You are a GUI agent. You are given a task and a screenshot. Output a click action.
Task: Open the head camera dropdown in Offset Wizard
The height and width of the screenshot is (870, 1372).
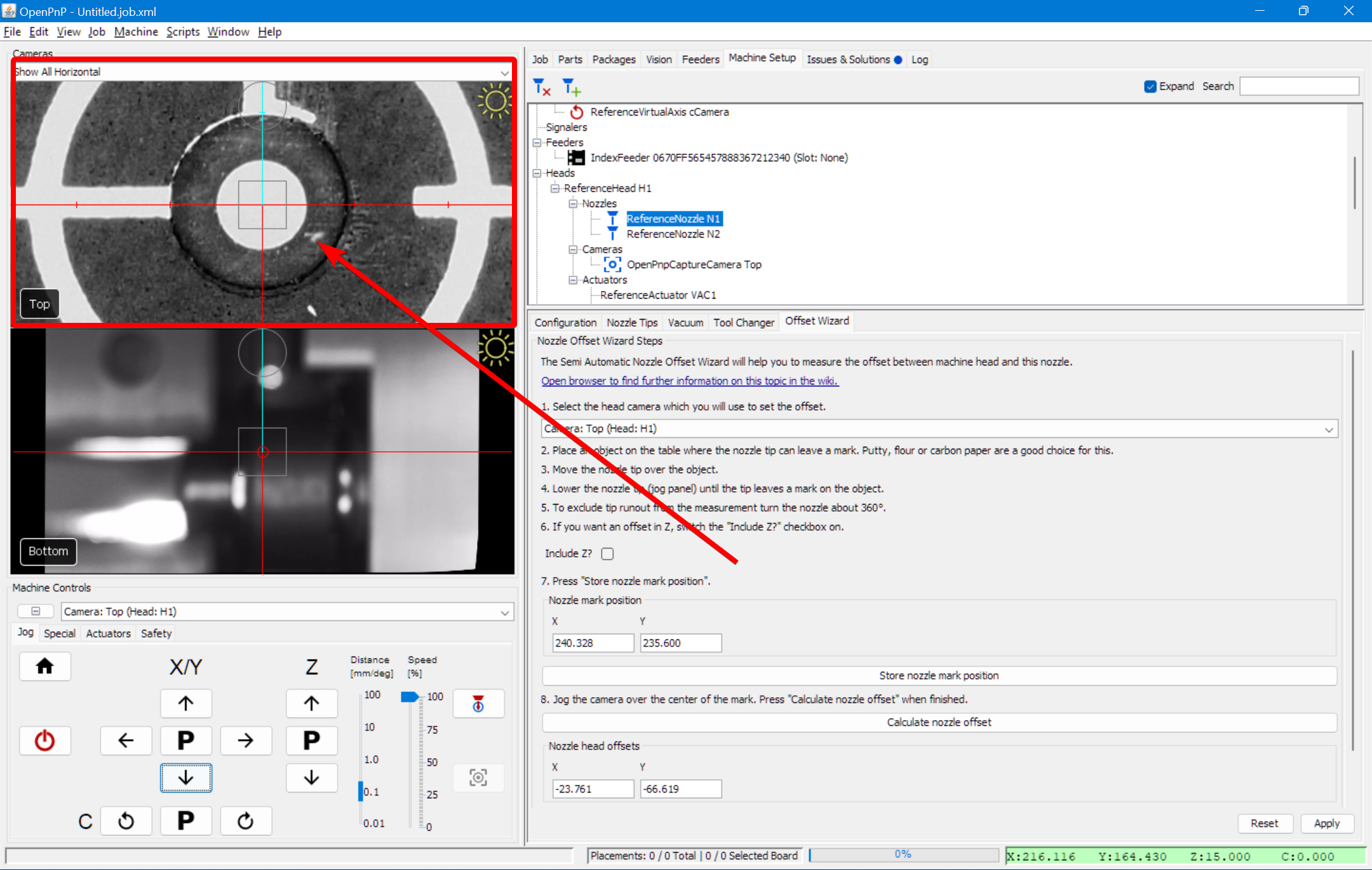(x=1328, y=428)
